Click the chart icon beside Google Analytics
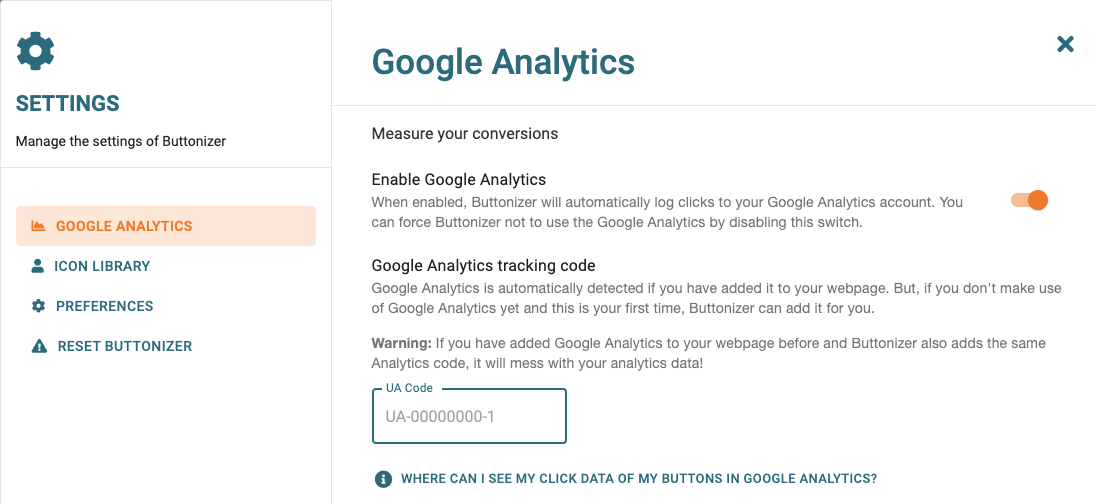This screenshot has height=504, width=1096. (38, 226)
